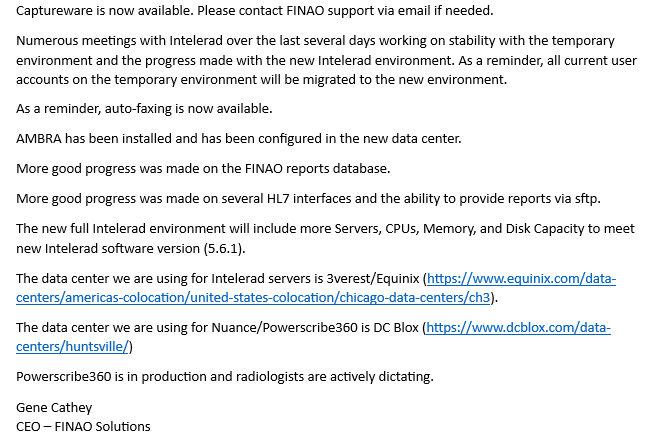Open the Equinix Chicago data center link
660x444 pixels.
[x=520, y=279]
